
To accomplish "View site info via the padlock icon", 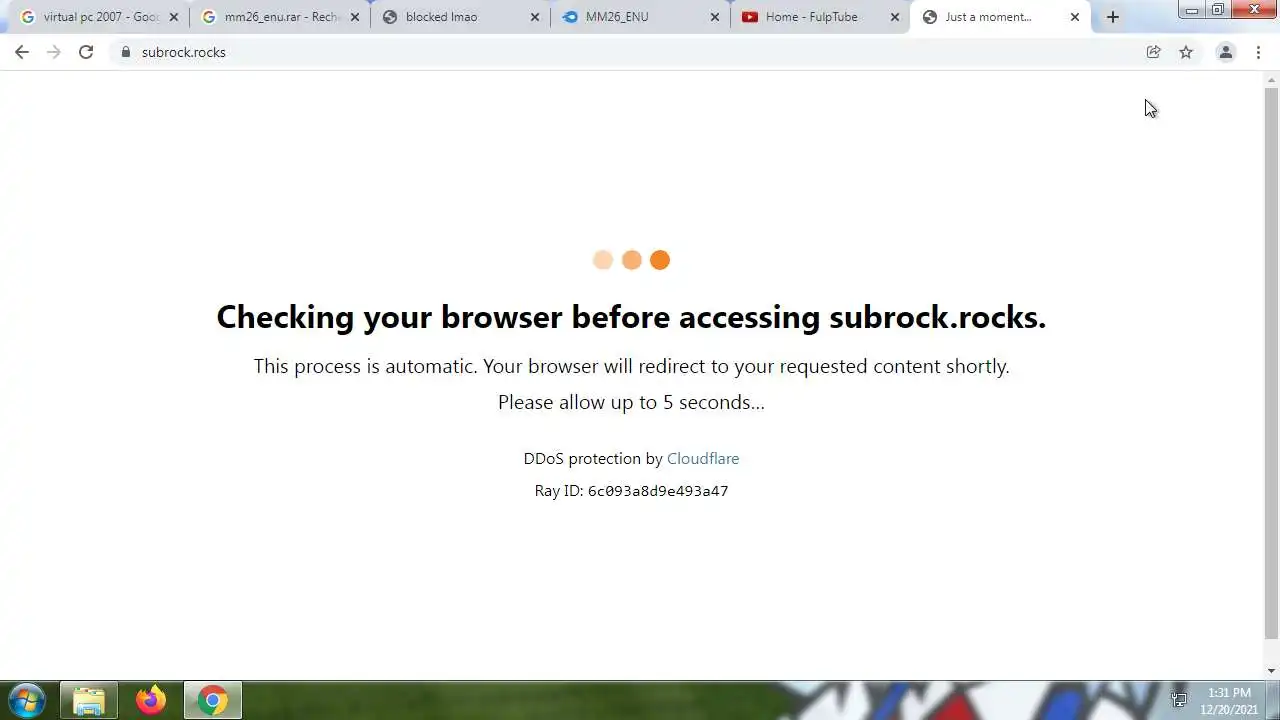I will coord(126,52).
